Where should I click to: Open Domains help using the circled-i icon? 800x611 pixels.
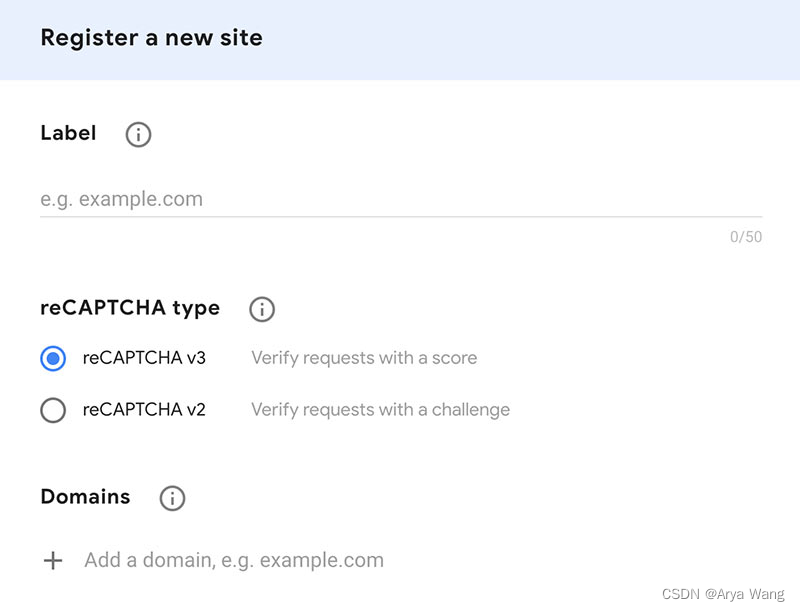[x=171, y=497]
